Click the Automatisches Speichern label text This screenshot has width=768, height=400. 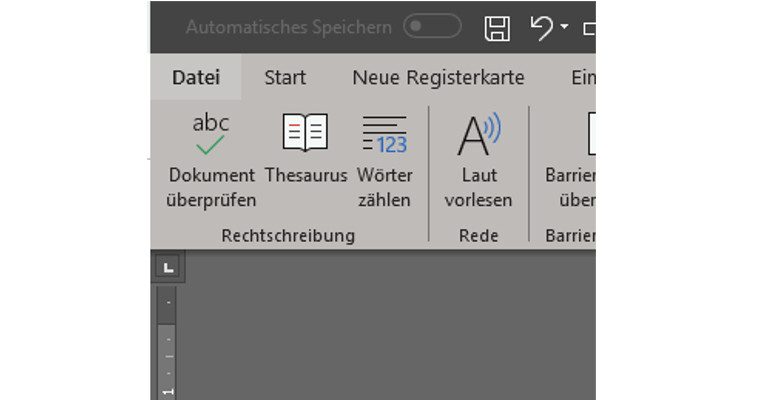tap(288, 27)
